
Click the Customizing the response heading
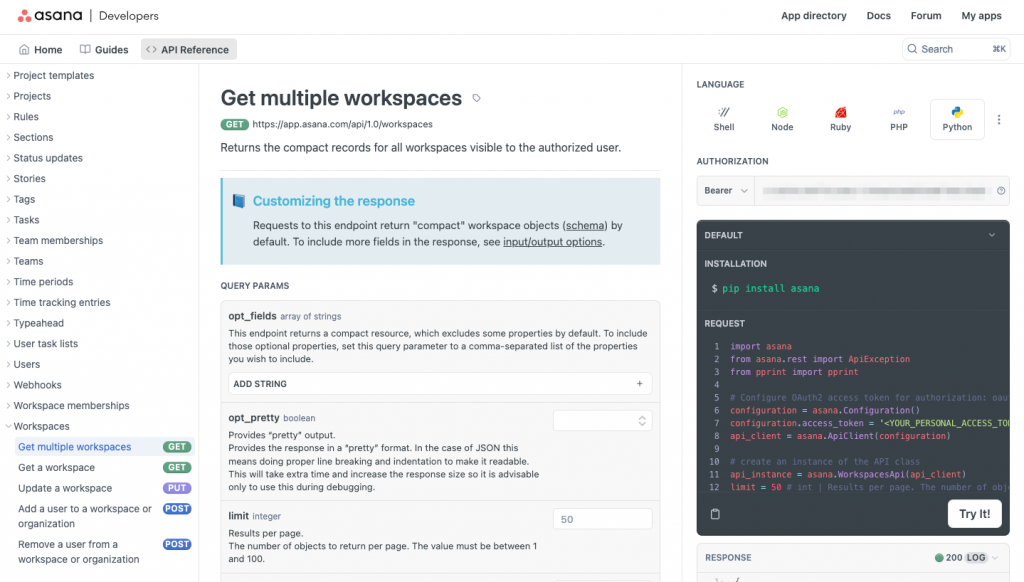pyautogui.click(x=334, y=201)
